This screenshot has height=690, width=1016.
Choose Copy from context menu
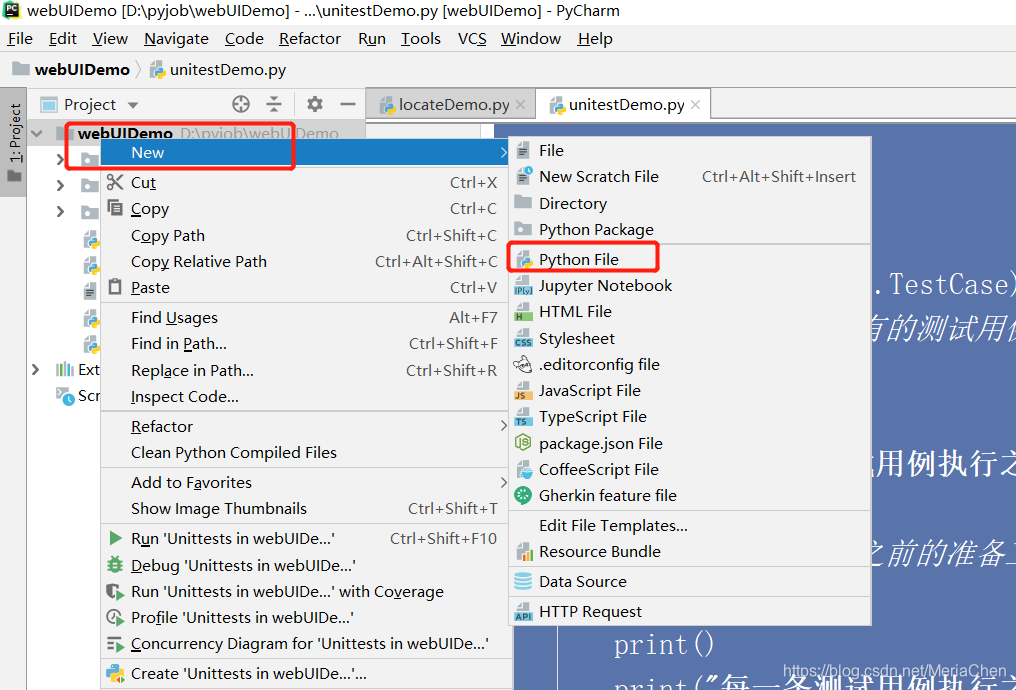point(306,209)
